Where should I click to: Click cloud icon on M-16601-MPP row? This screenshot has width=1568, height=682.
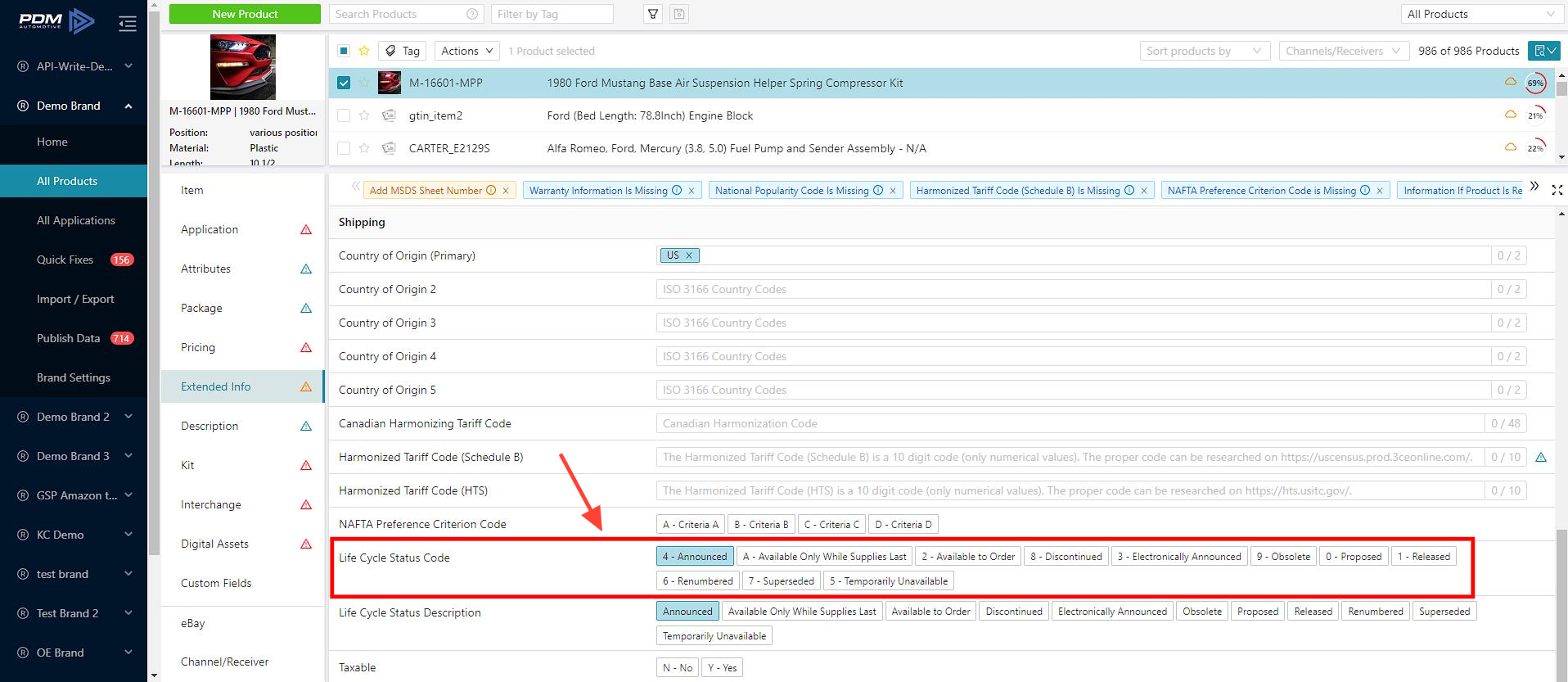pyautogui.click(x=1511, y=82)
